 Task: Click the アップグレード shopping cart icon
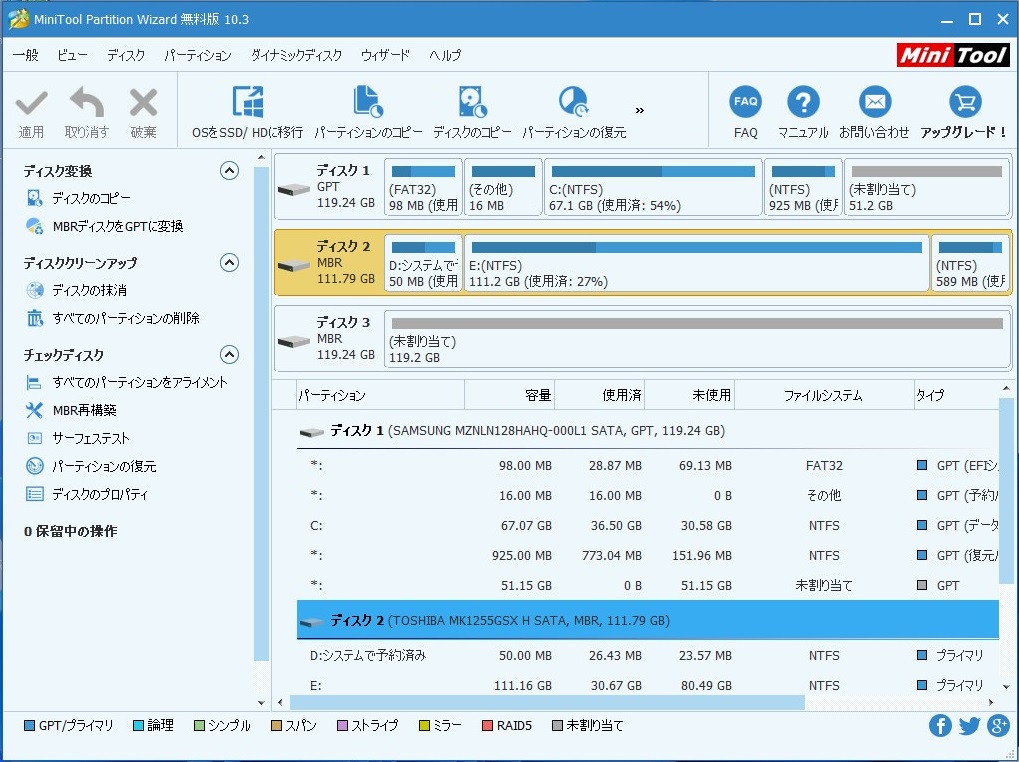pyautogui.click(x=964, y=103)
